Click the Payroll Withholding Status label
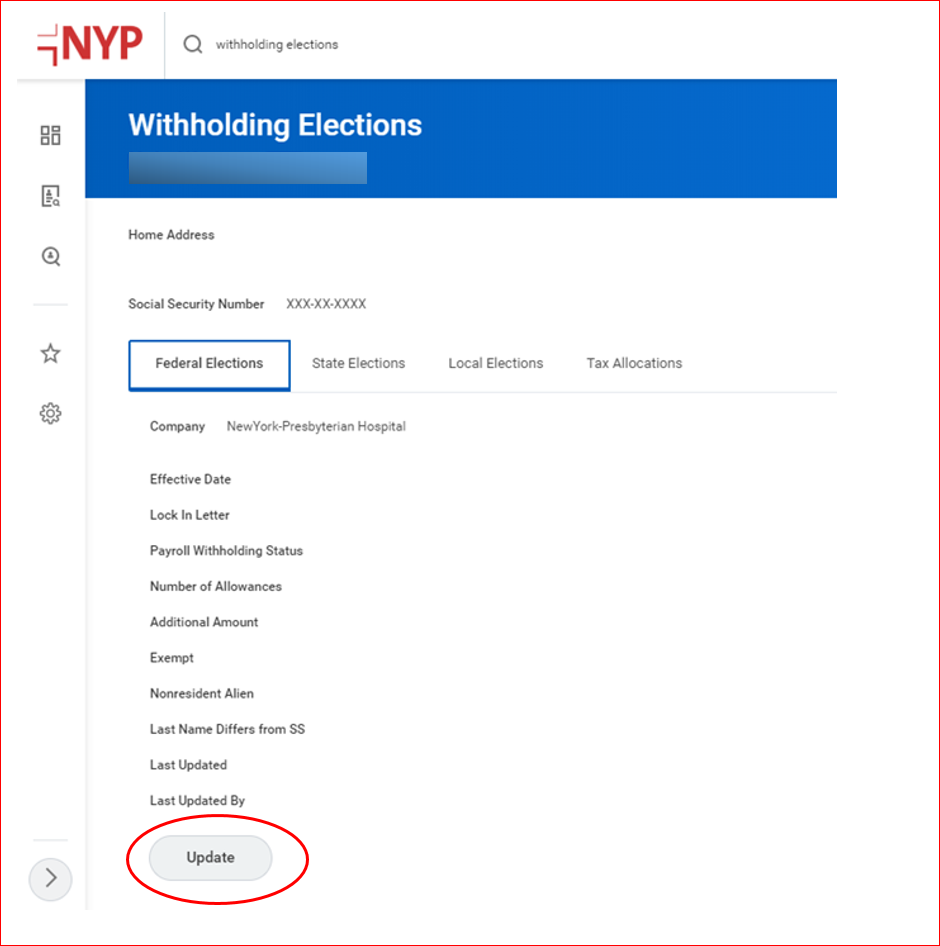940x946 pixels. click(x=226, y=551)
